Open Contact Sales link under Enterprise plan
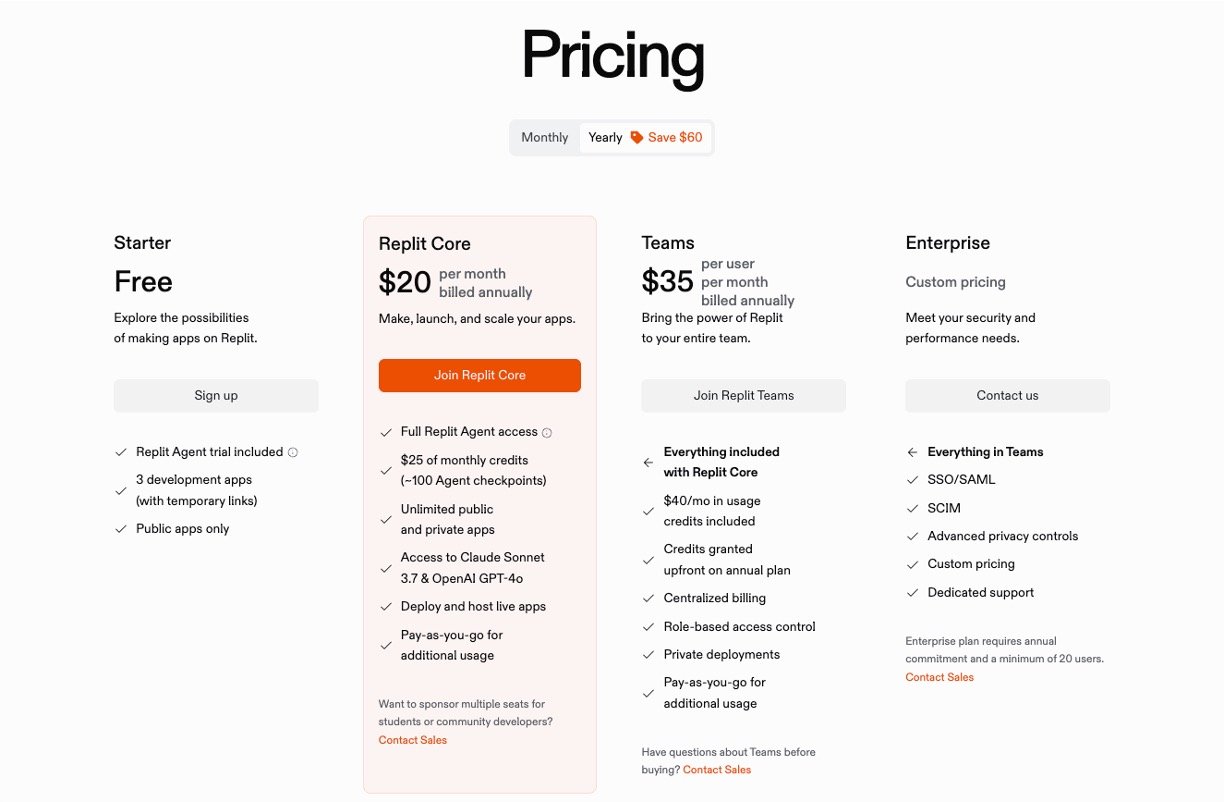 click(x=939, y=677)
